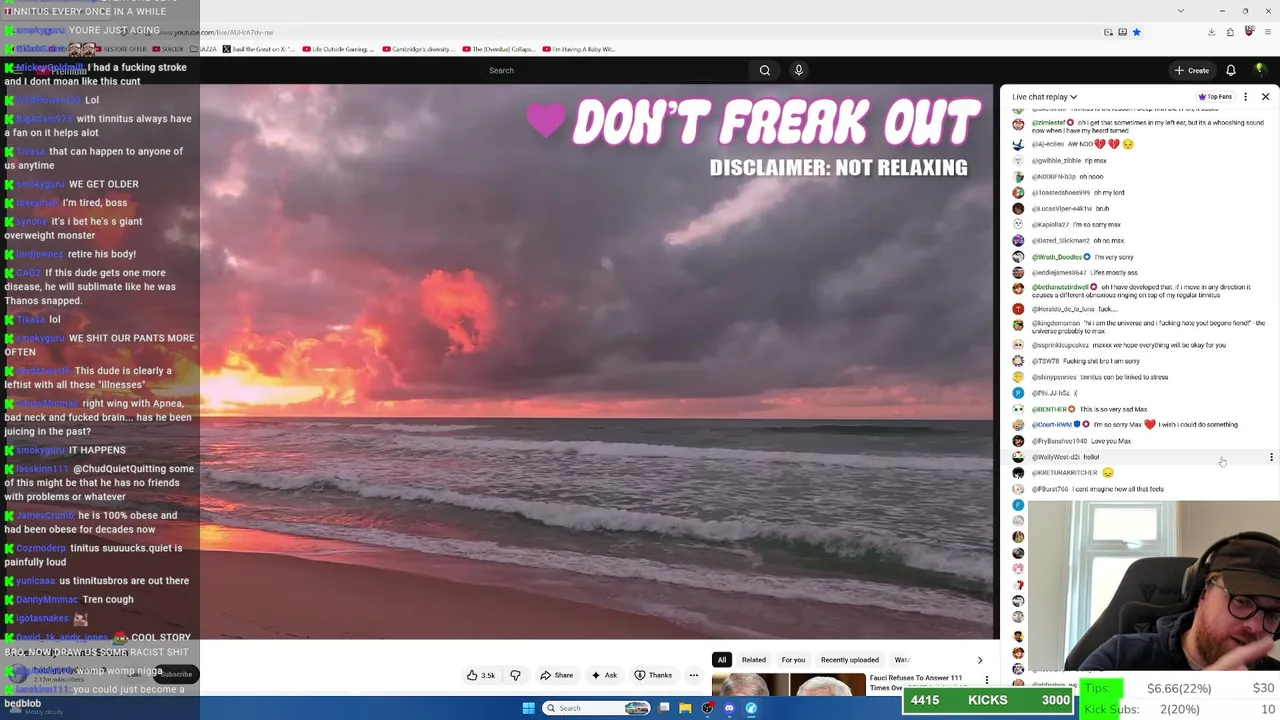The width and height of the screenshot is (1280, 720).
Task: Open Discord from the taskbar
Action: [x=729, y=708]
